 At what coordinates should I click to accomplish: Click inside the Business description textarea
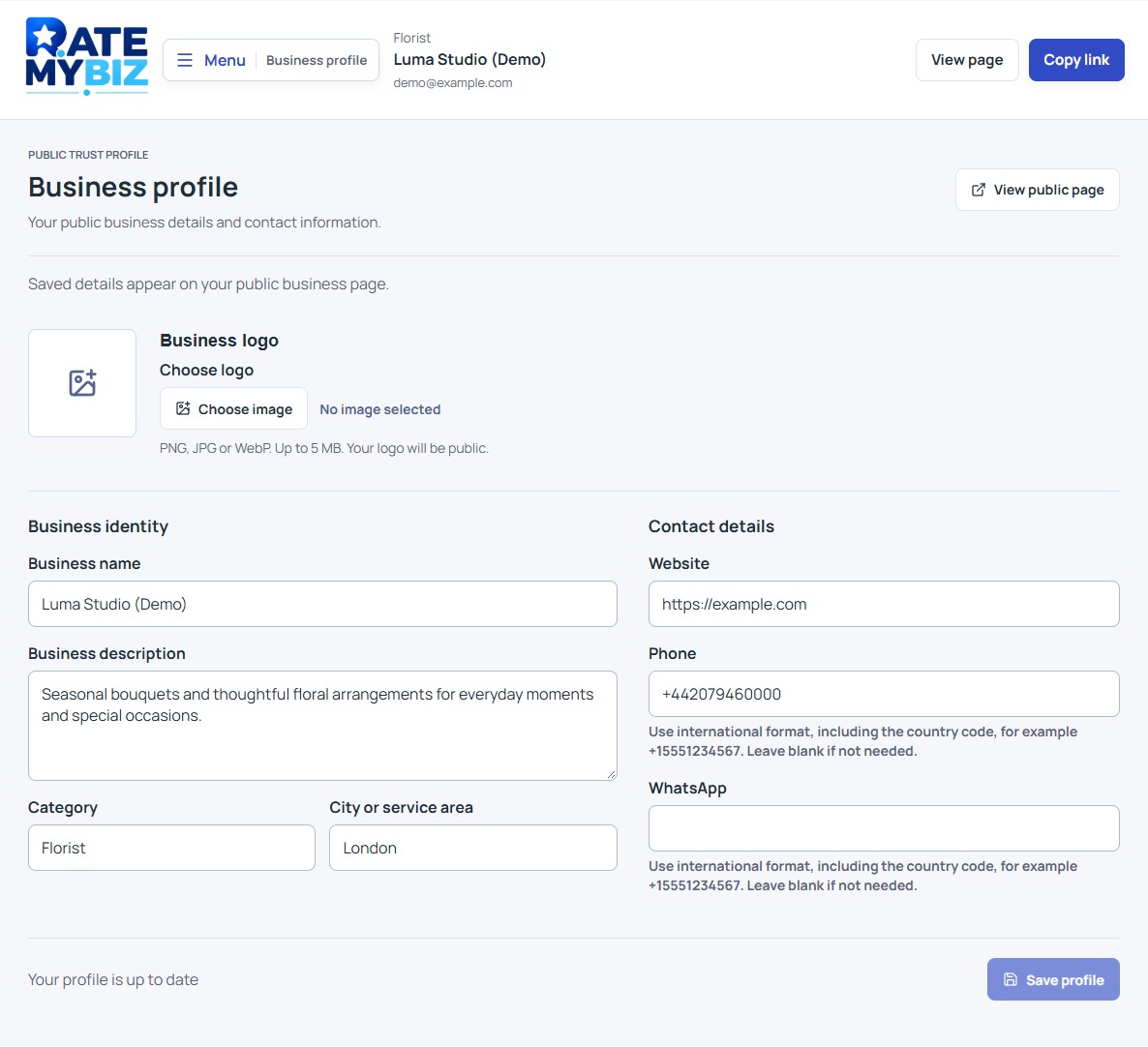tap(323, 726)
